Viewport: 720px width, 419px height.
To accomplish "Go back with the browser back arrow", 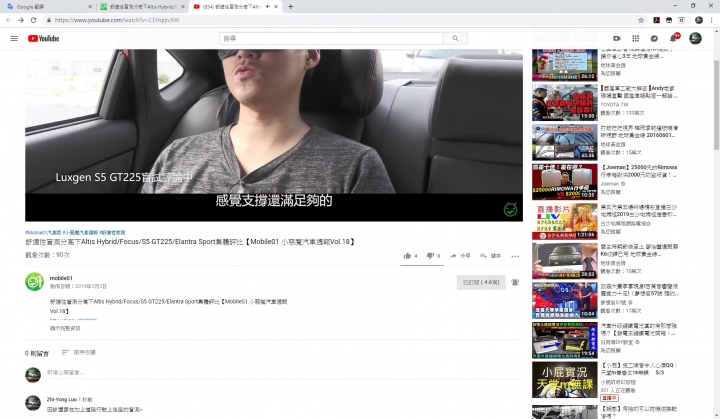I will 8,20.
